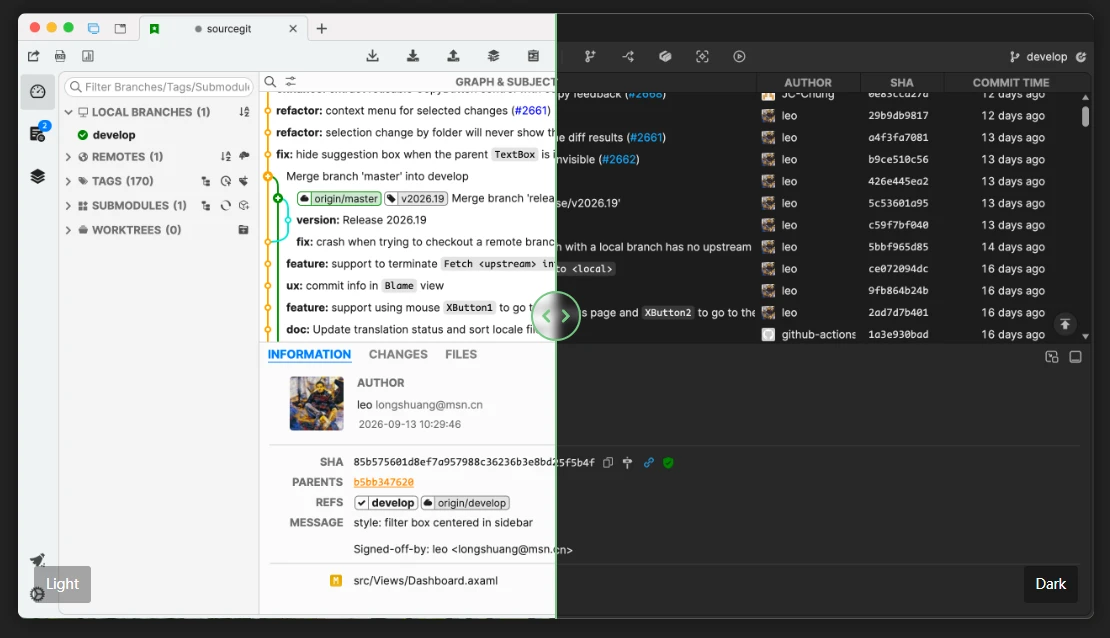
Task: Copy the commit SHA icon
Action: (x=607, y=462)
